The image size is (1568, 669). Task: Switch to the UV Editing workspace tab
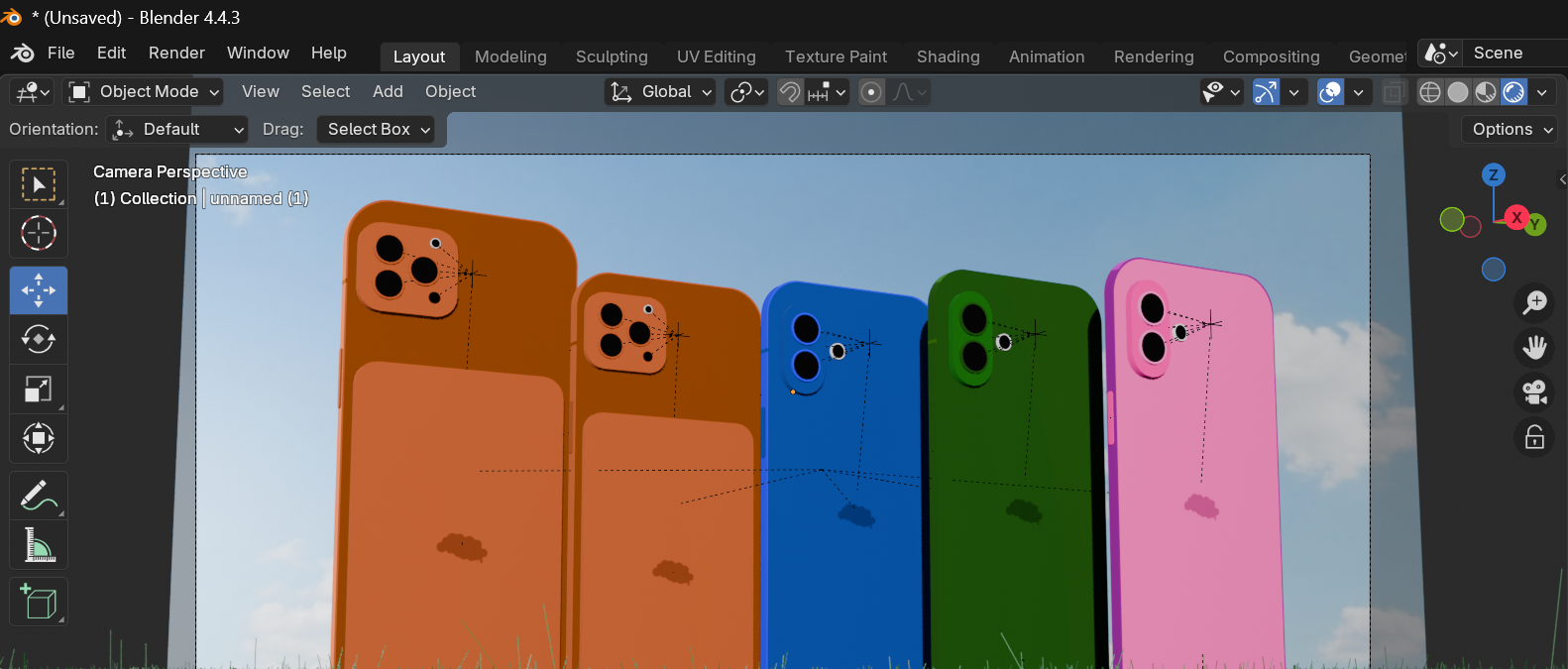717,56
